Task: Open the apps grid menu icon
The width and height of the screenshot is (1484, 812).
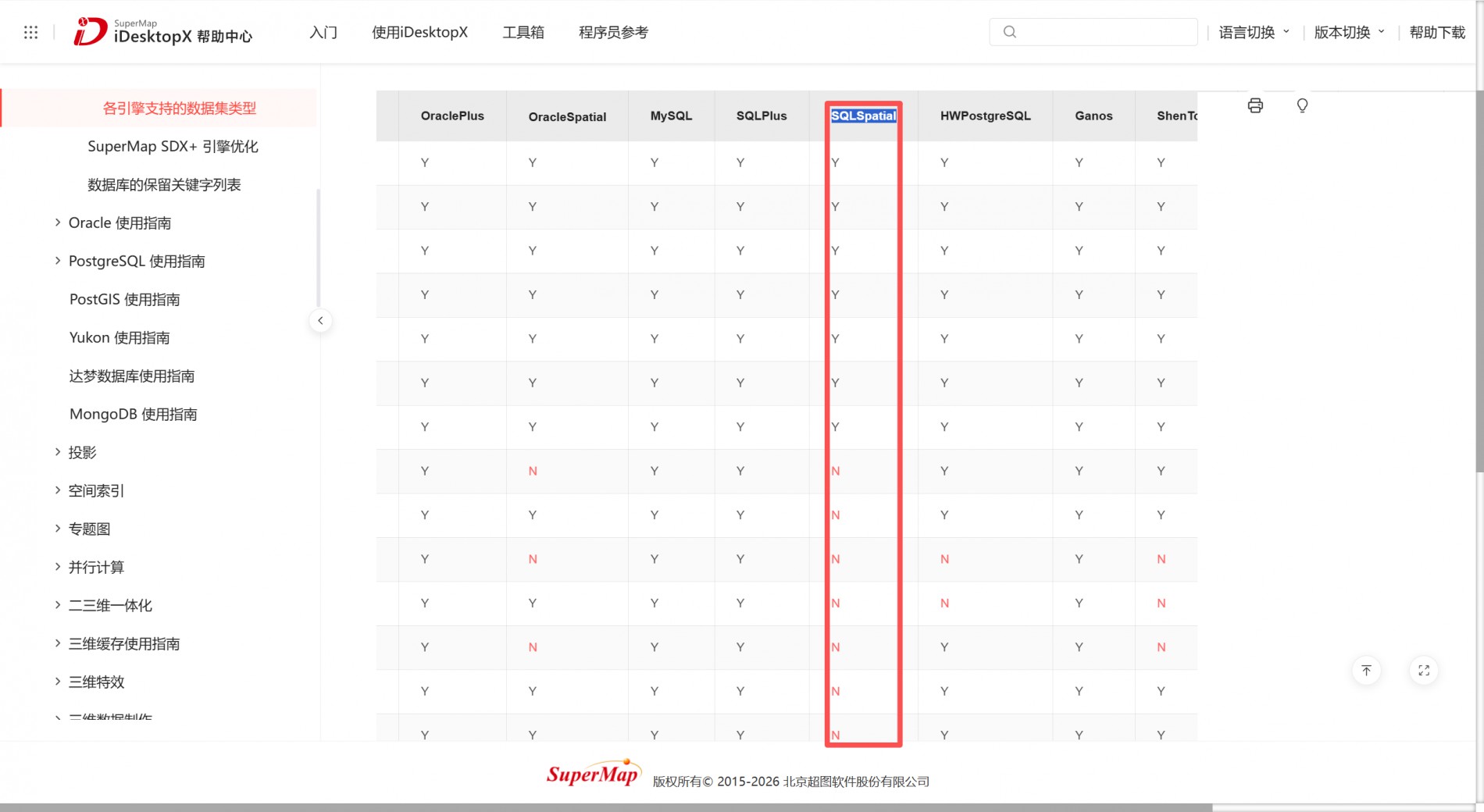Action: [x=31, y=32]
